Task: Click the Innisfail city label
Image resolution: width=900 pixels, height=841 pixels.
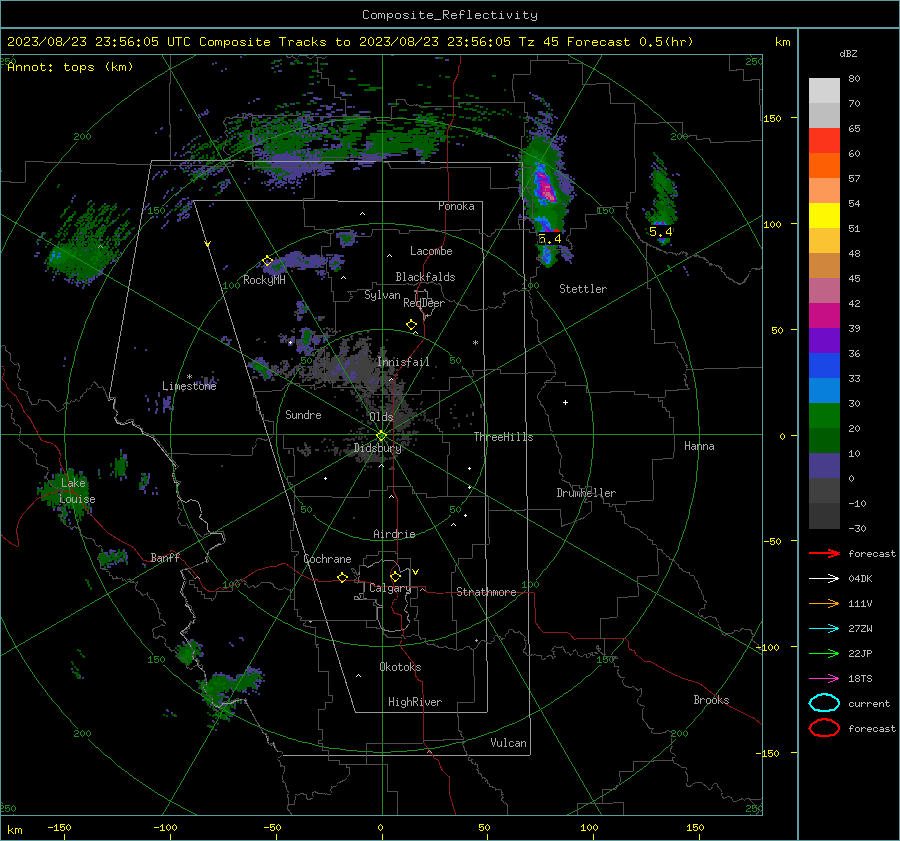Action: tap(404, 362)
